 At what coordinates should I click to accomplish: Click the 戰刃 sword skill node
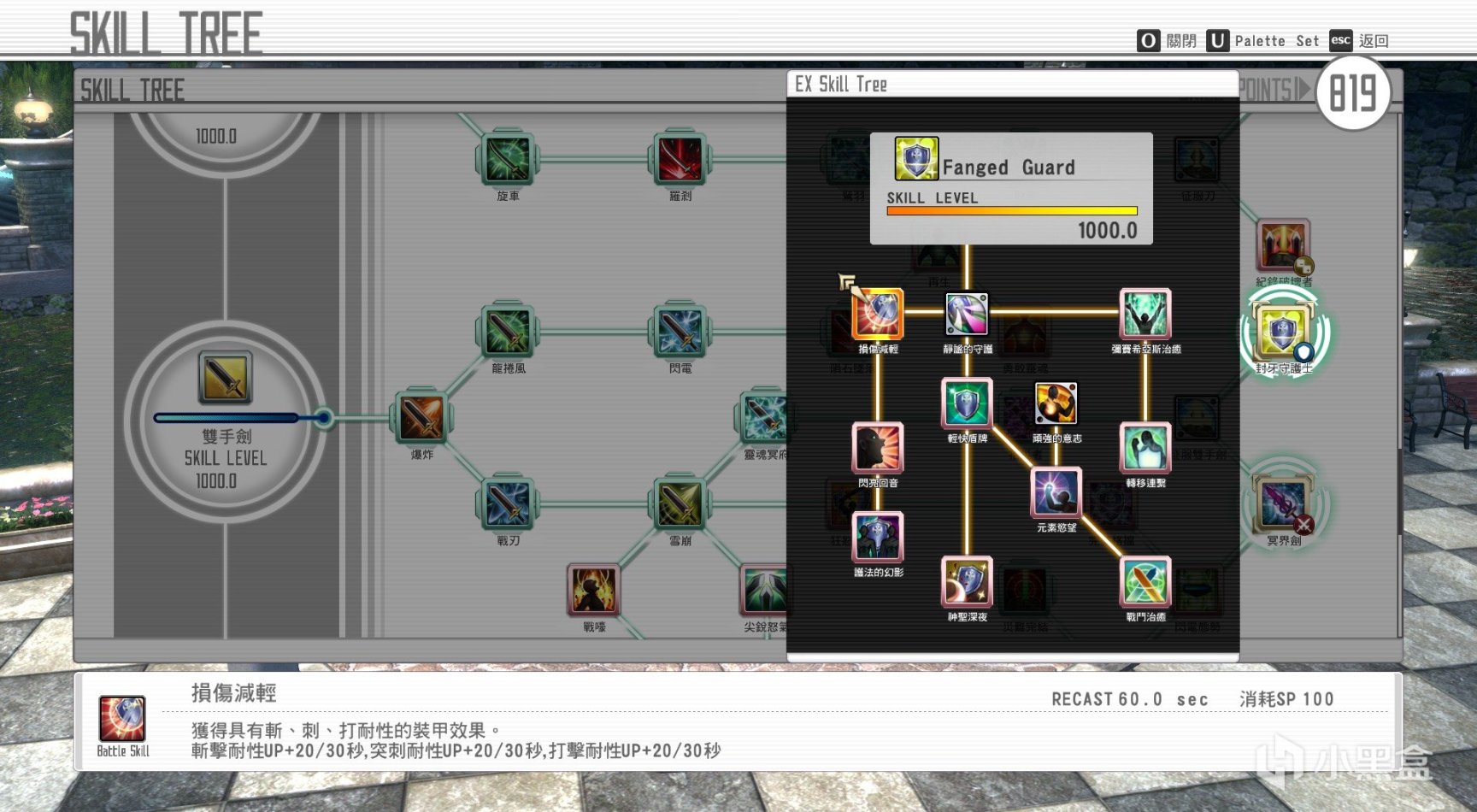click(508, 503)
